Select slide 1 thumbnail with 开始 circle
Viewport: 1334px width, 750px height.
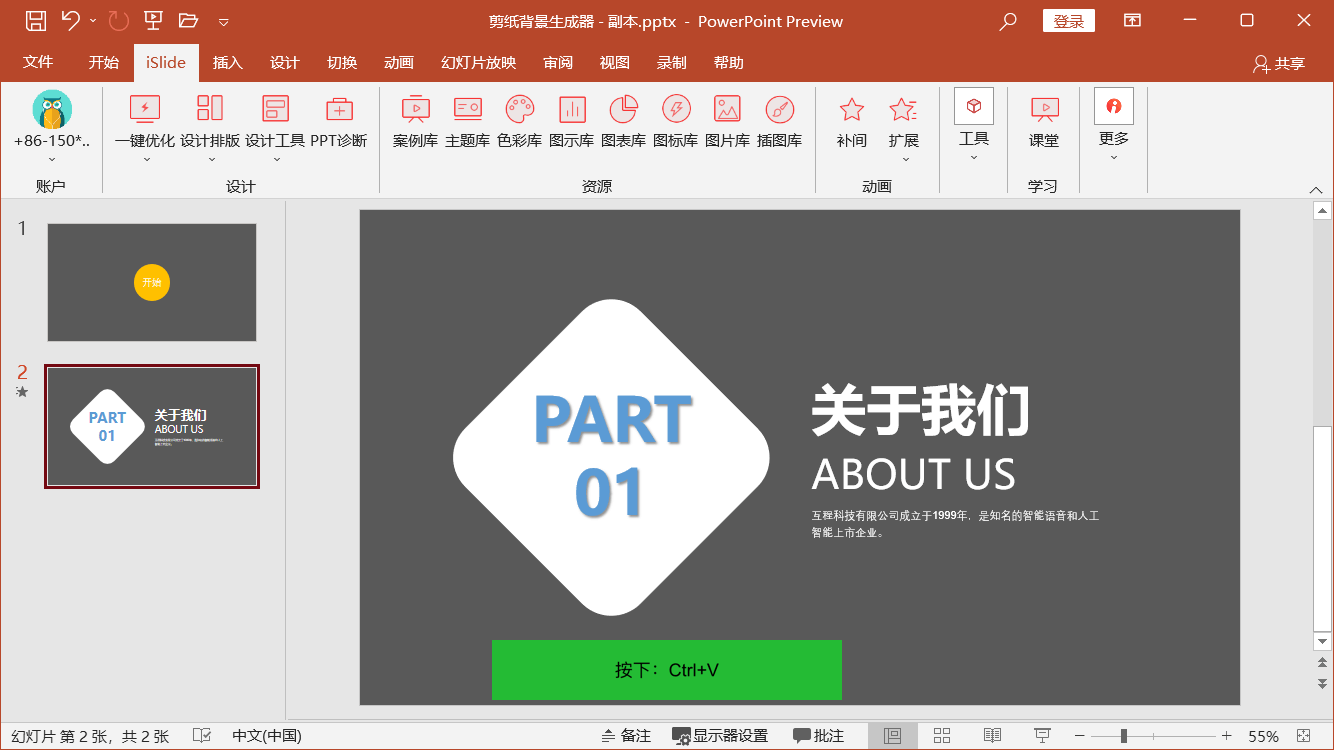tap(152, 282)
